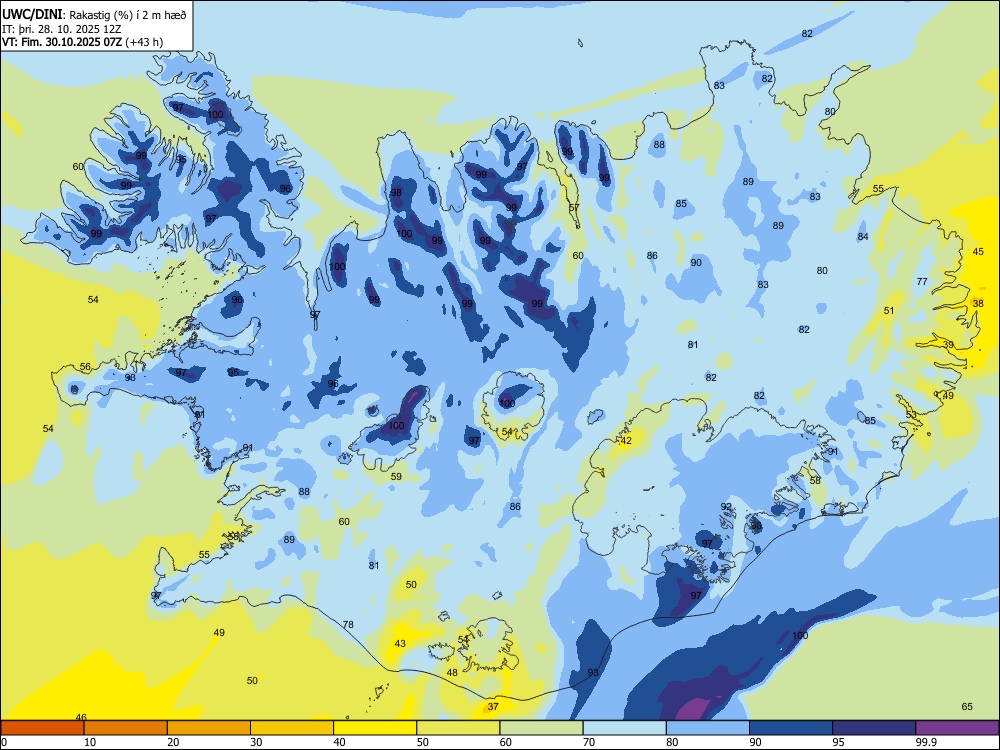Select the bright yellow 40–50 legend swatch
This screenshot has width=1000, height=750.
click(x=375, y=728)
